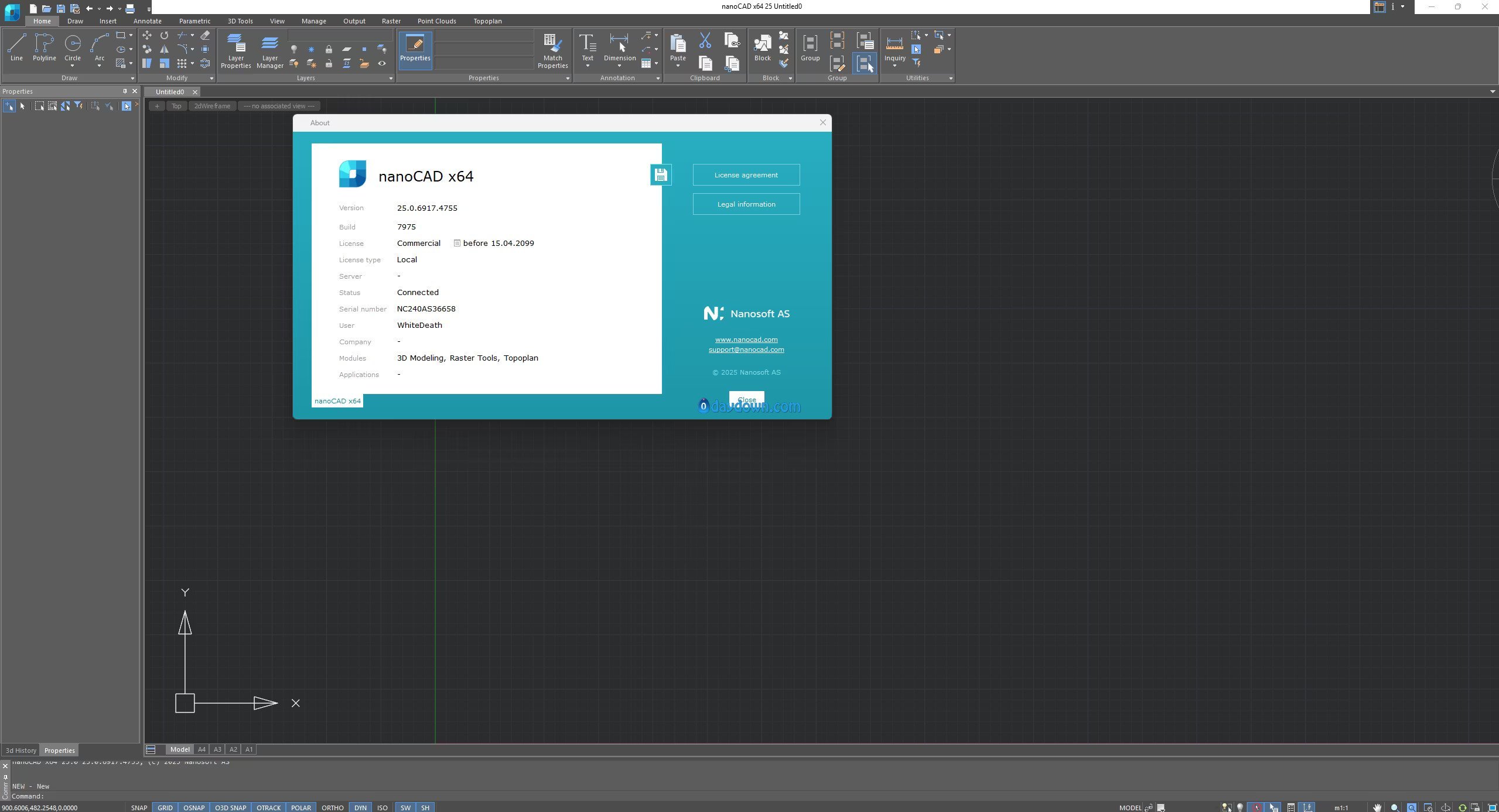Image resolution: width=1499 pixels, height=812 pixels.
Task: Click the Quick Select filter icon in Utilities panel
Action: [917, 63]
